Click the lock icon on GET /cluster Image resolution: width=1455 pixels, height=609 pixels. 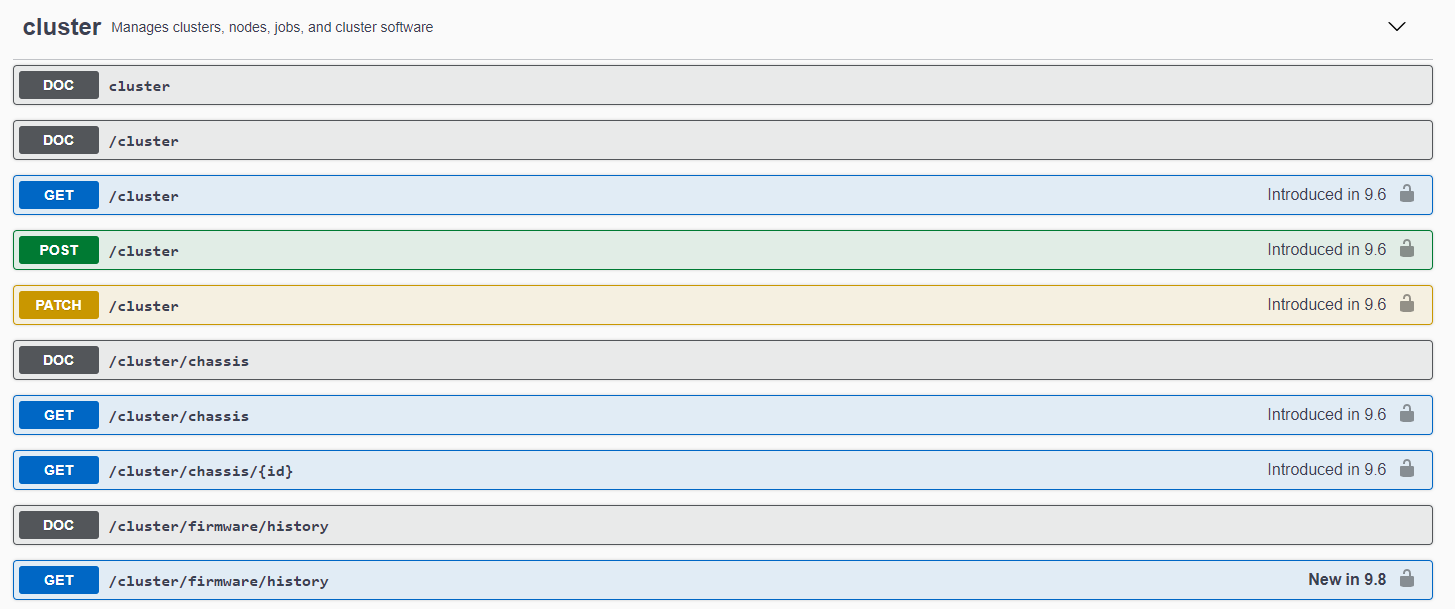coord(1407,194)
